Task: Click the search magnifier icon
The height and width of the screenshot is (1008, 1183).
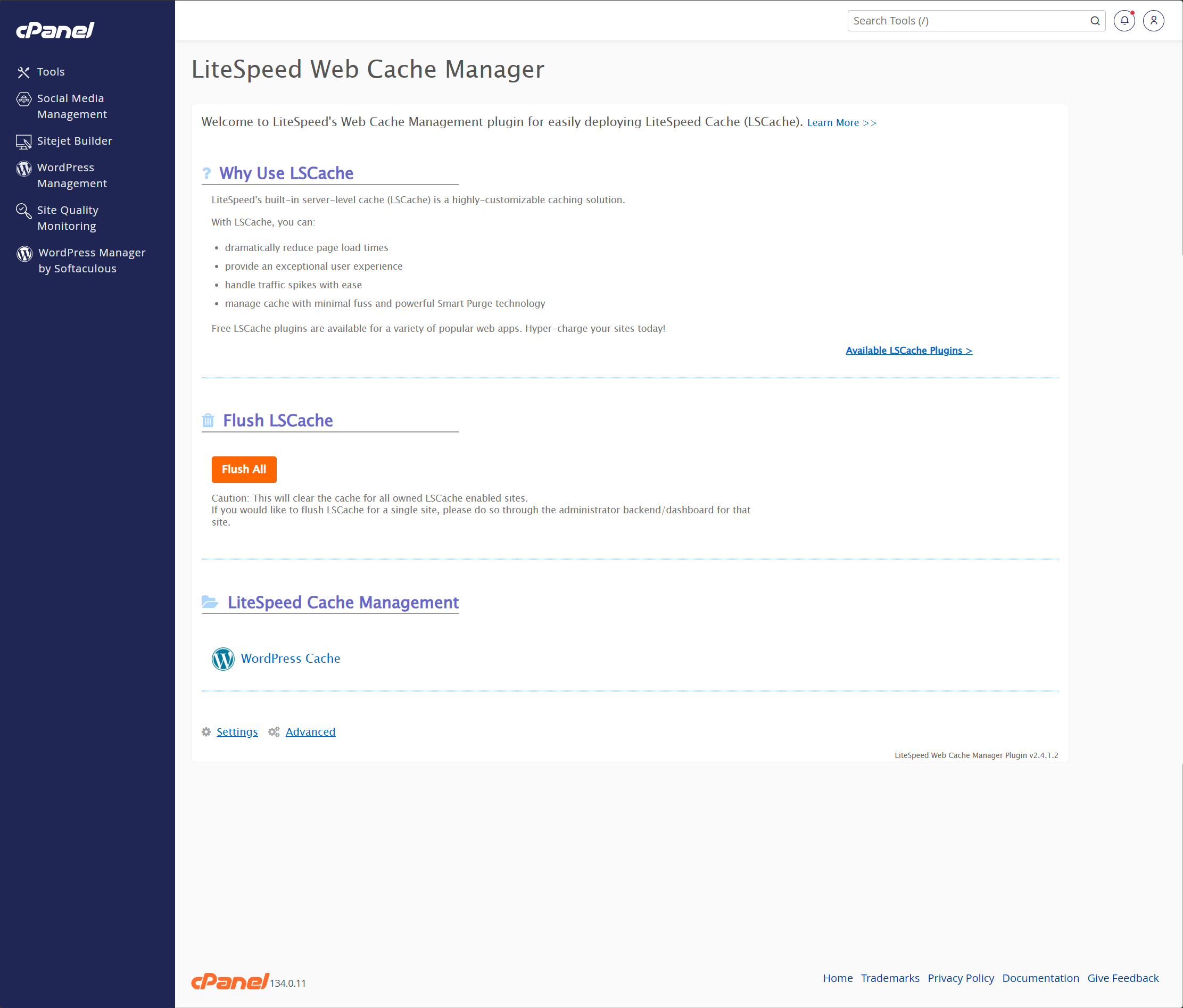Action: tap(1095, 21)
